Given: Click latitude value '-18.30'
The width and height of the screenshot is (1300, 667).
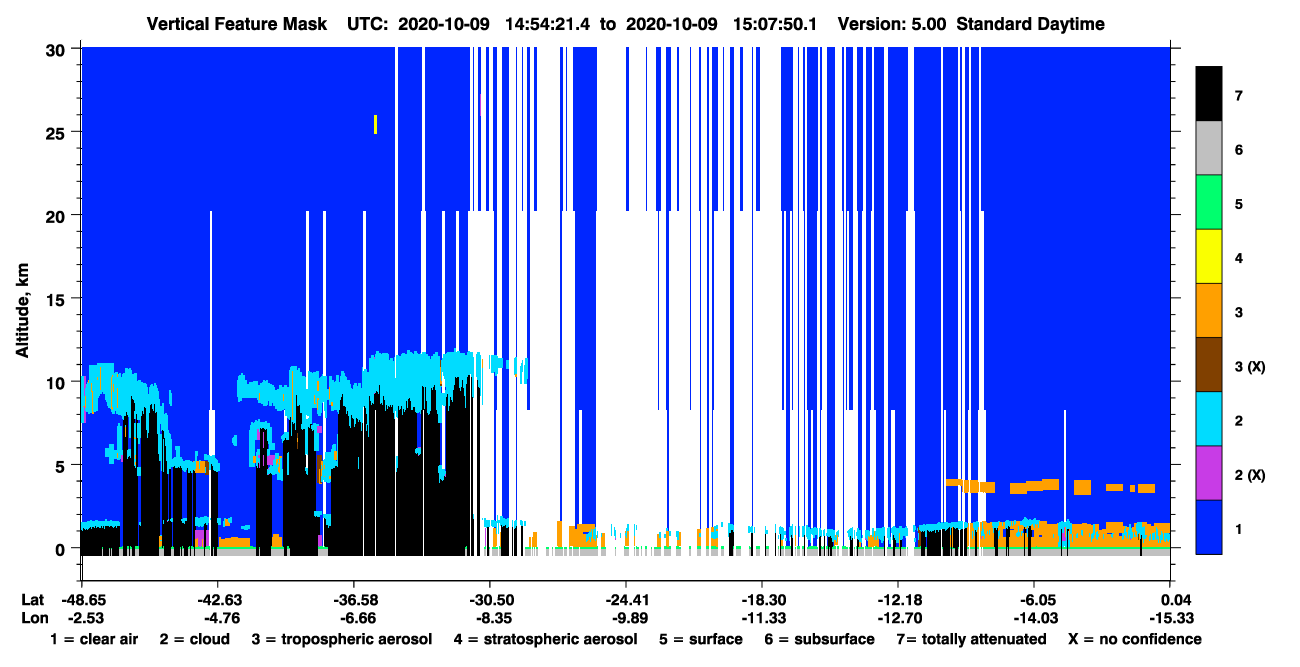Looking at the screenshot, I should [762, 599].
